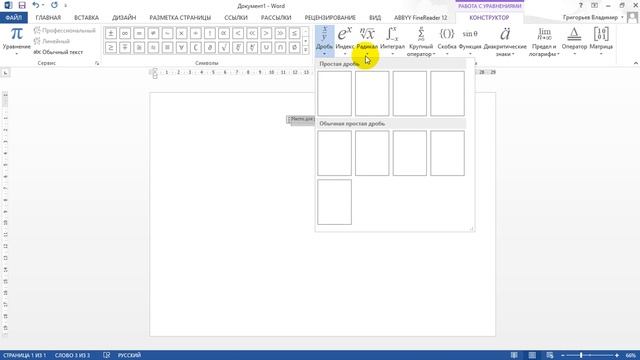Open the Крупный оператор gallery
The width and height of the screenshot is (640, 360).
pos(421,42)
